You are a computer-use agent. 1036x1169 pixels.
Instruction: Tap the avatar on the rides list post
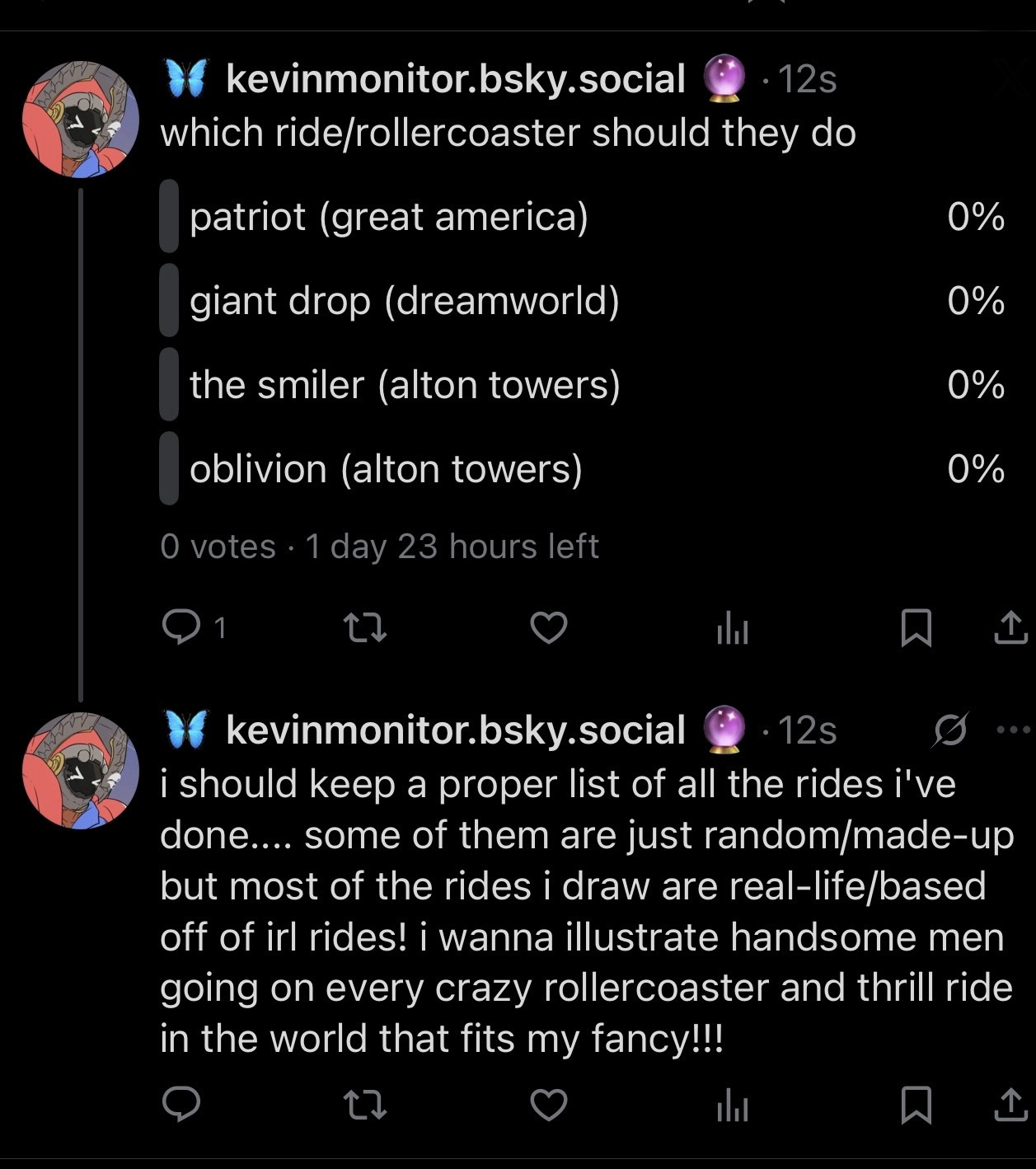click(x=81, y=771)
